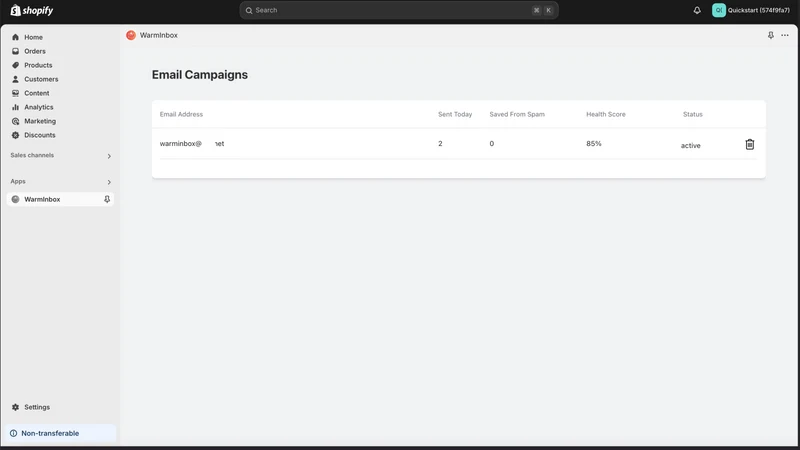Click the Content icon in sidebar
Screen dimensions: 800x450
click(15, 93)
